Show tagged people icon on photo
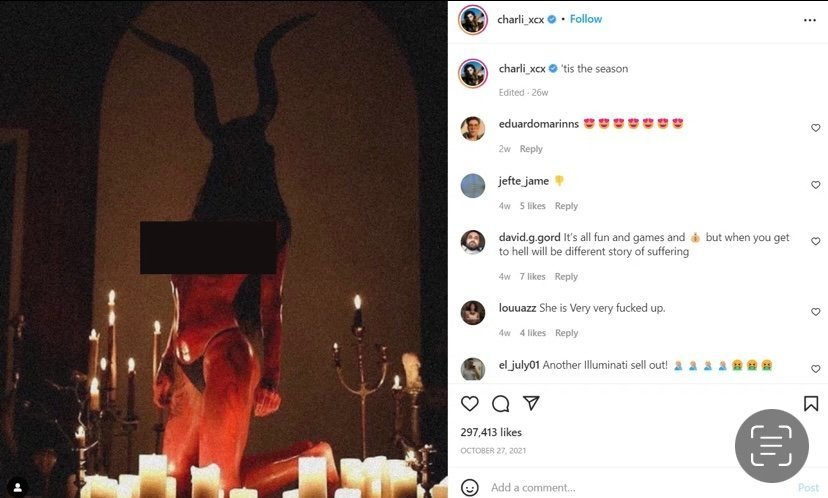Screen dimensions: 828x498 [17, 486]
